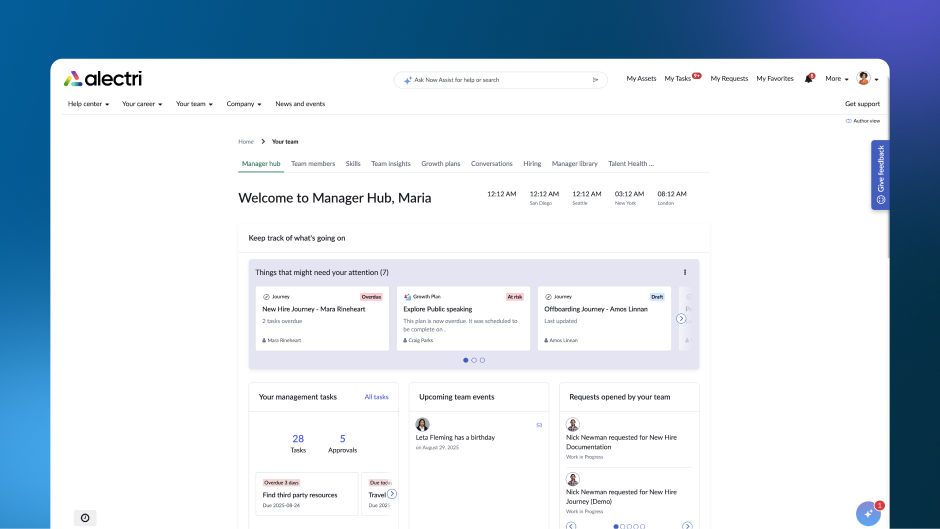Click the Journey icon on the Offboarding card
Image resolution: width=940 pixels, height=529 pixels.
tap(548, 297)
